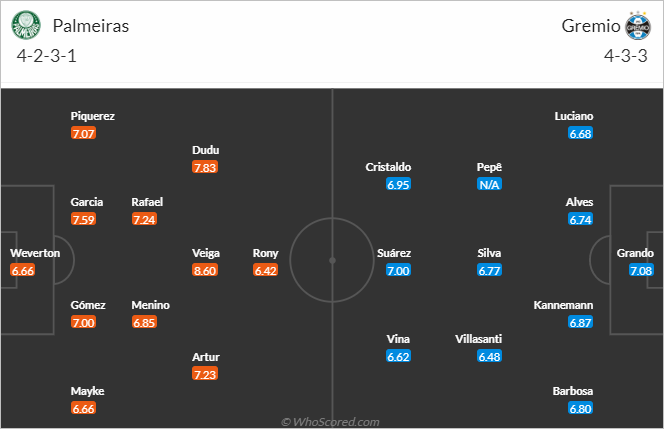Click Pepê's N/A rating badge

pos(489,184)
